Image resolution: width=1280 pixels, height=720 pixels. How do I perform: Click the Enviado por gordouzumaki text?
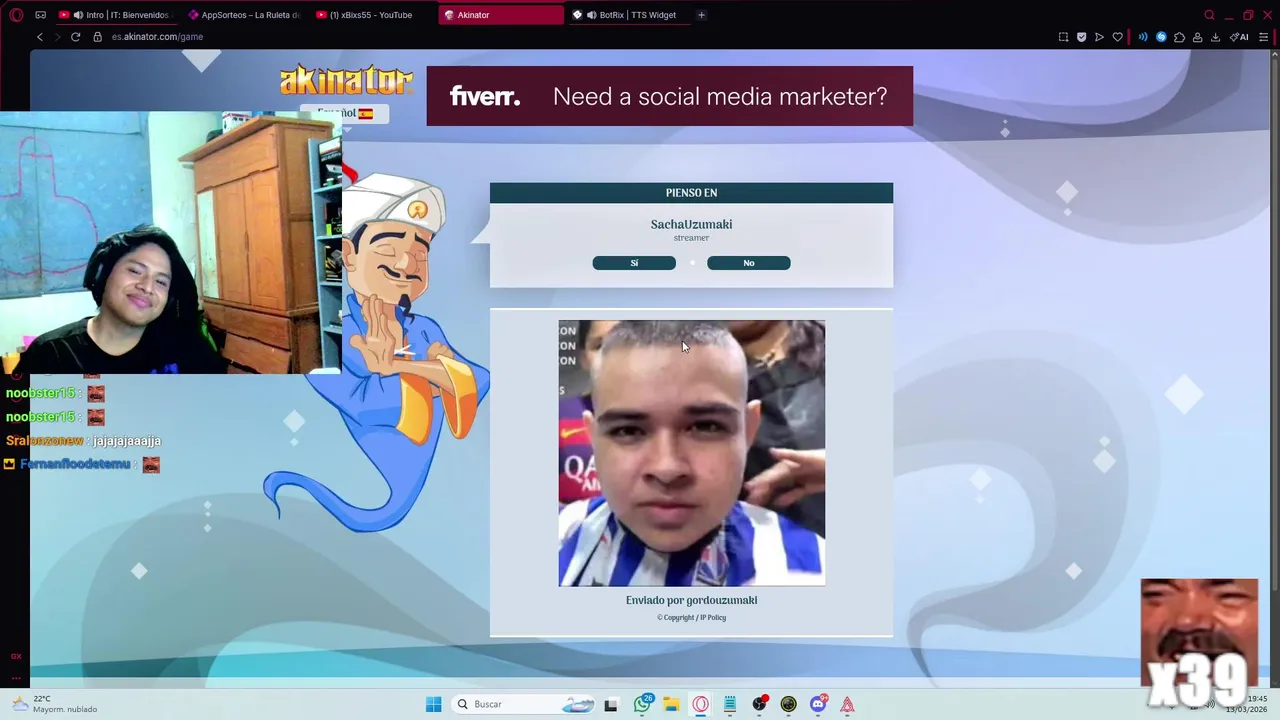click(x=692, y=600)
